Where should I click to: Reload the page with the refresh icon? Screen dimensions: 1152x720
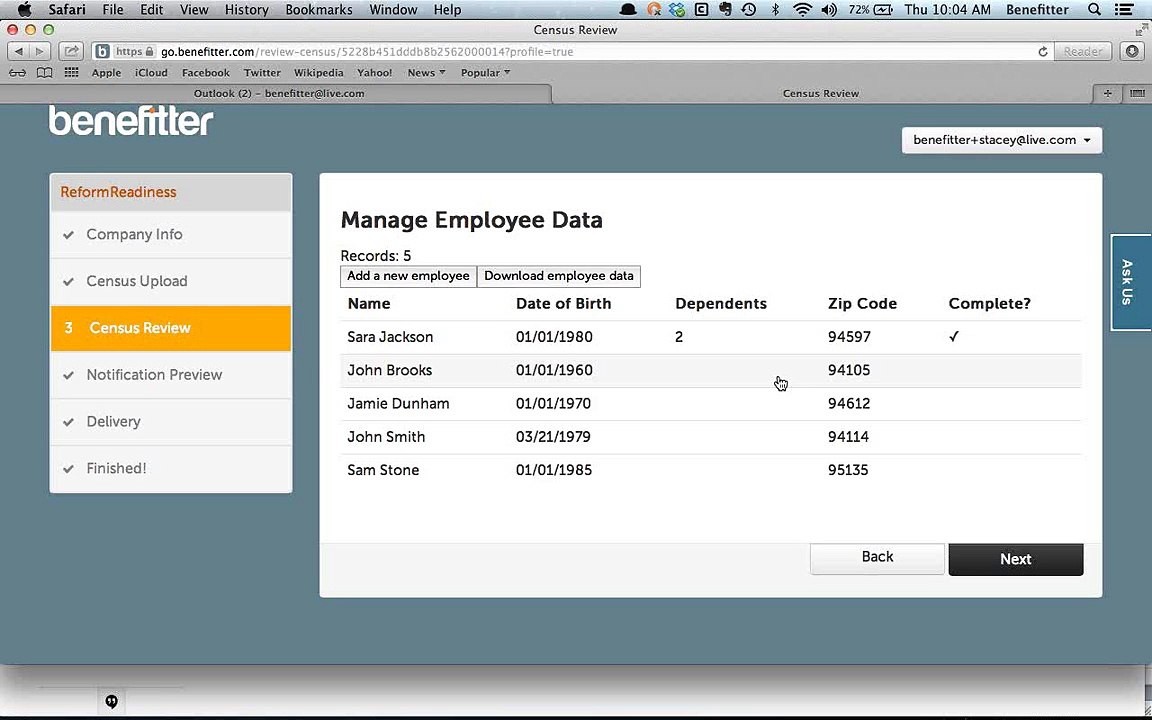coord(1043,51)
